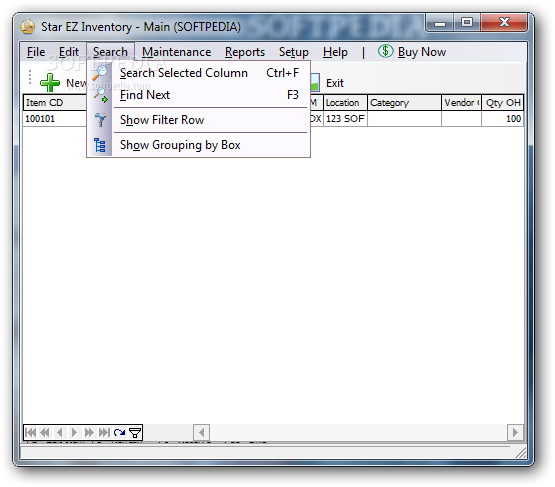
Task: Click the Category column header
Action: (404, 103)
